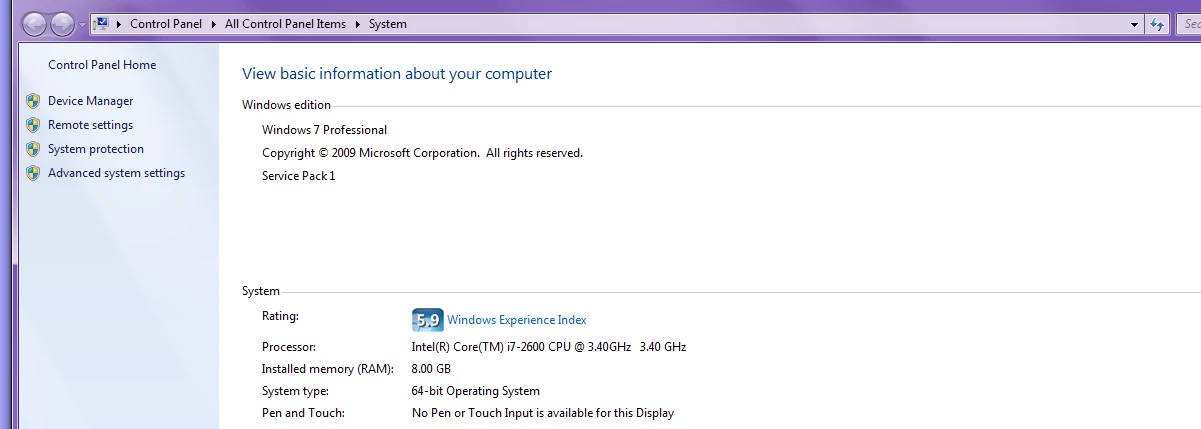Open address bar history dropdown
Viewport: 1201px width, 429px height.
[x=1134, y=24]
